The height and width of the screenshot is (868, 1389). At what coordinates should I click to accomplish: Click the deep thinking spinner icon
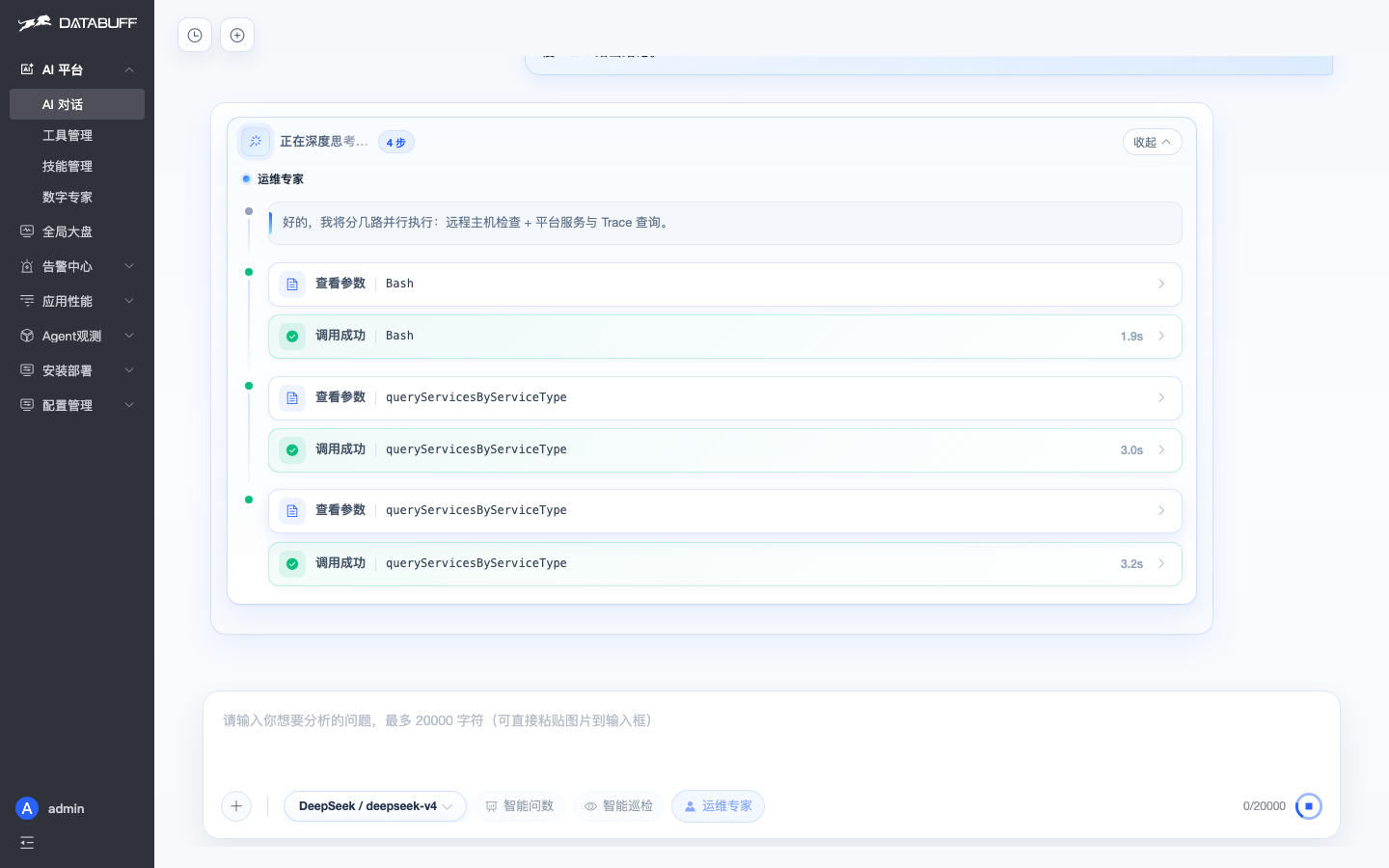(x=256, y=142)
